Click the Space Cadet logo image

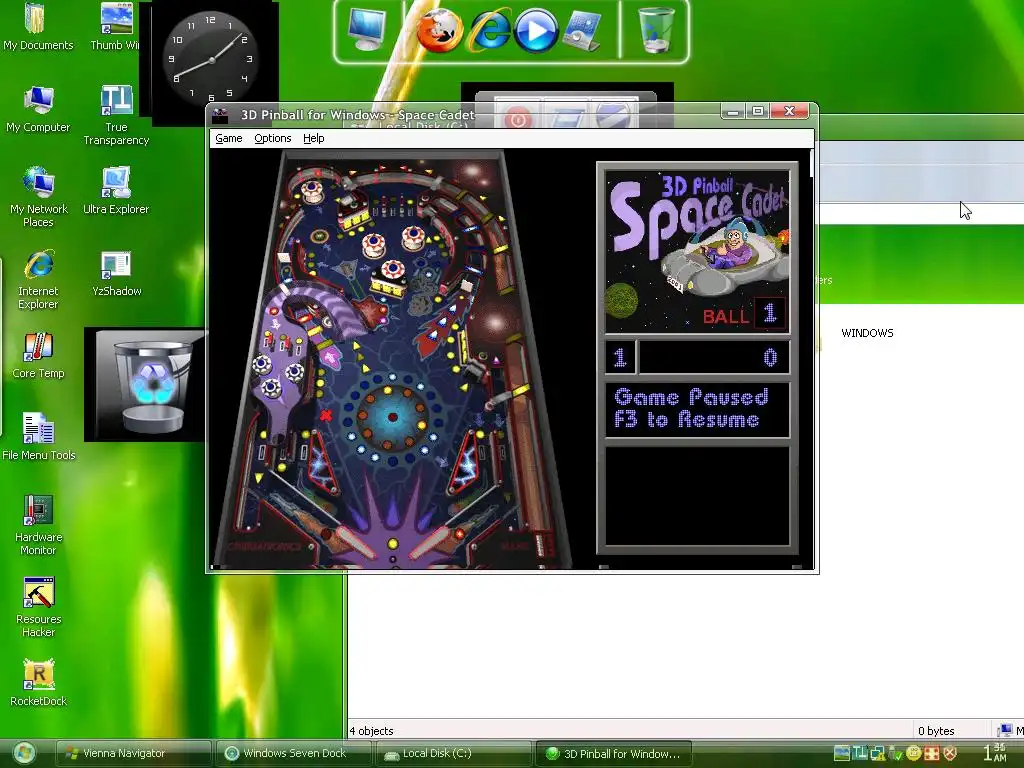coord(697,252)
